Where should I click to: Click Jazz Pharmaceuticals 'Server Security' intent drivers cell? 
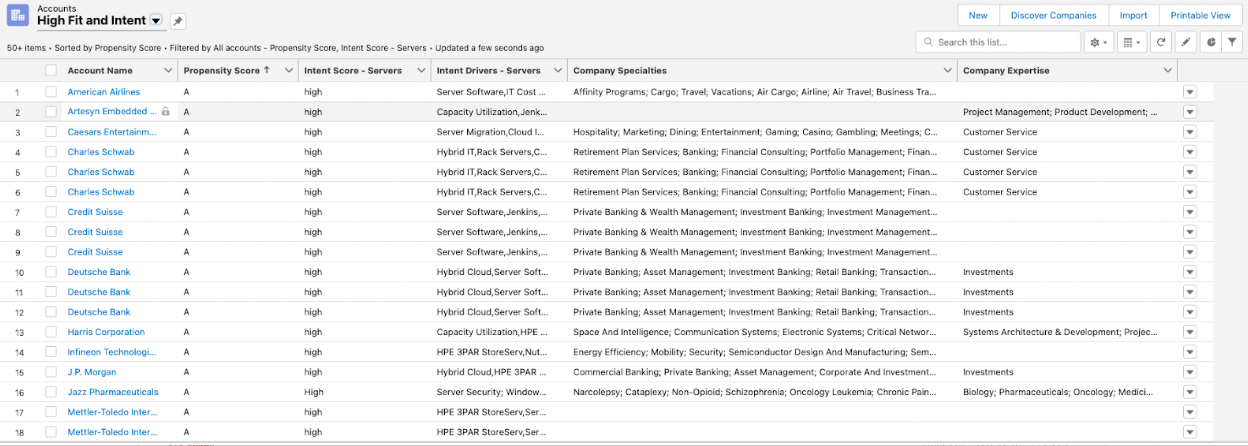[491, 392]
